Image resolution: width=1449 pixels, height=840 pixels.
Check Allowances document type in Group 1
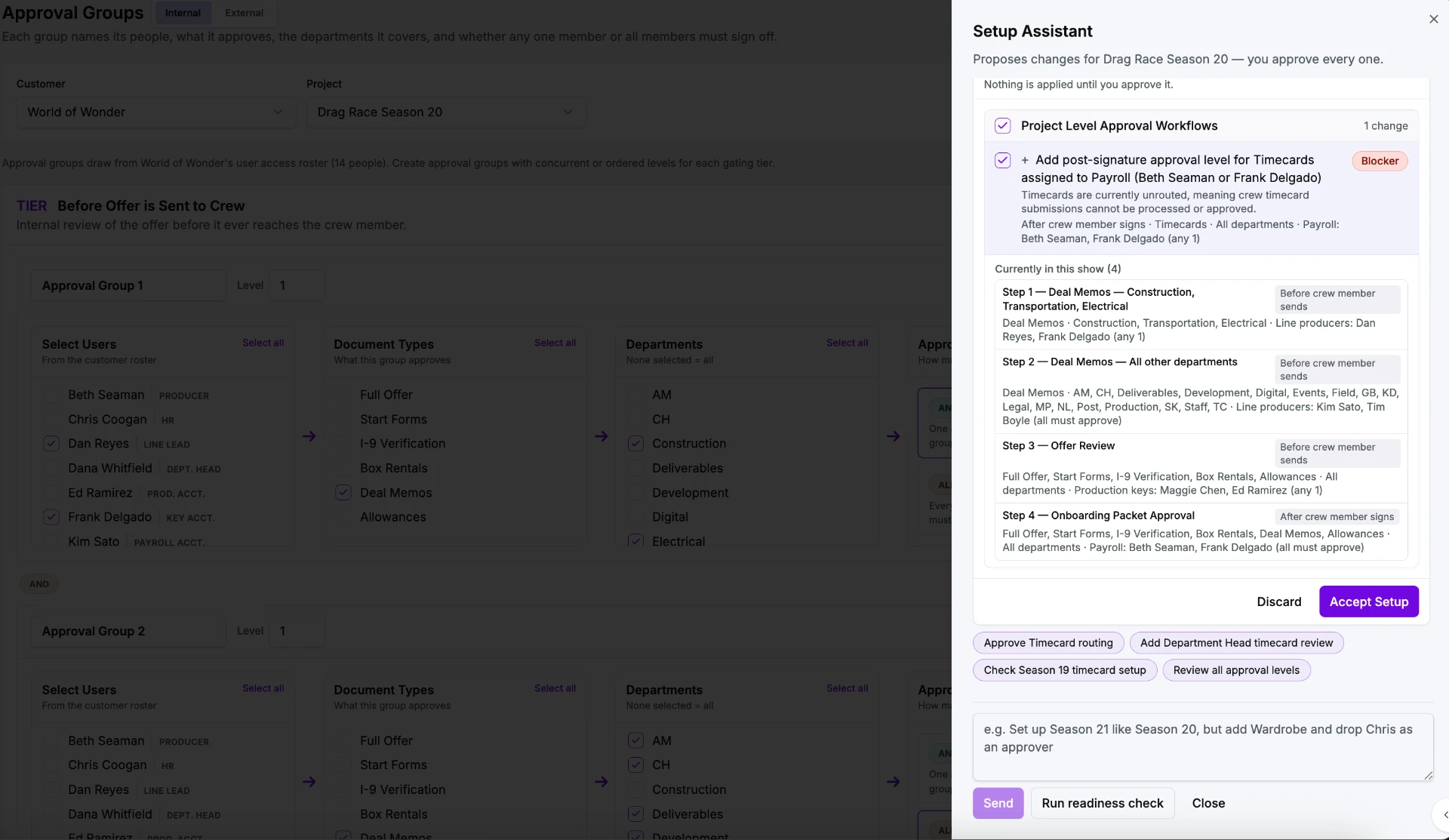point(343,517)
